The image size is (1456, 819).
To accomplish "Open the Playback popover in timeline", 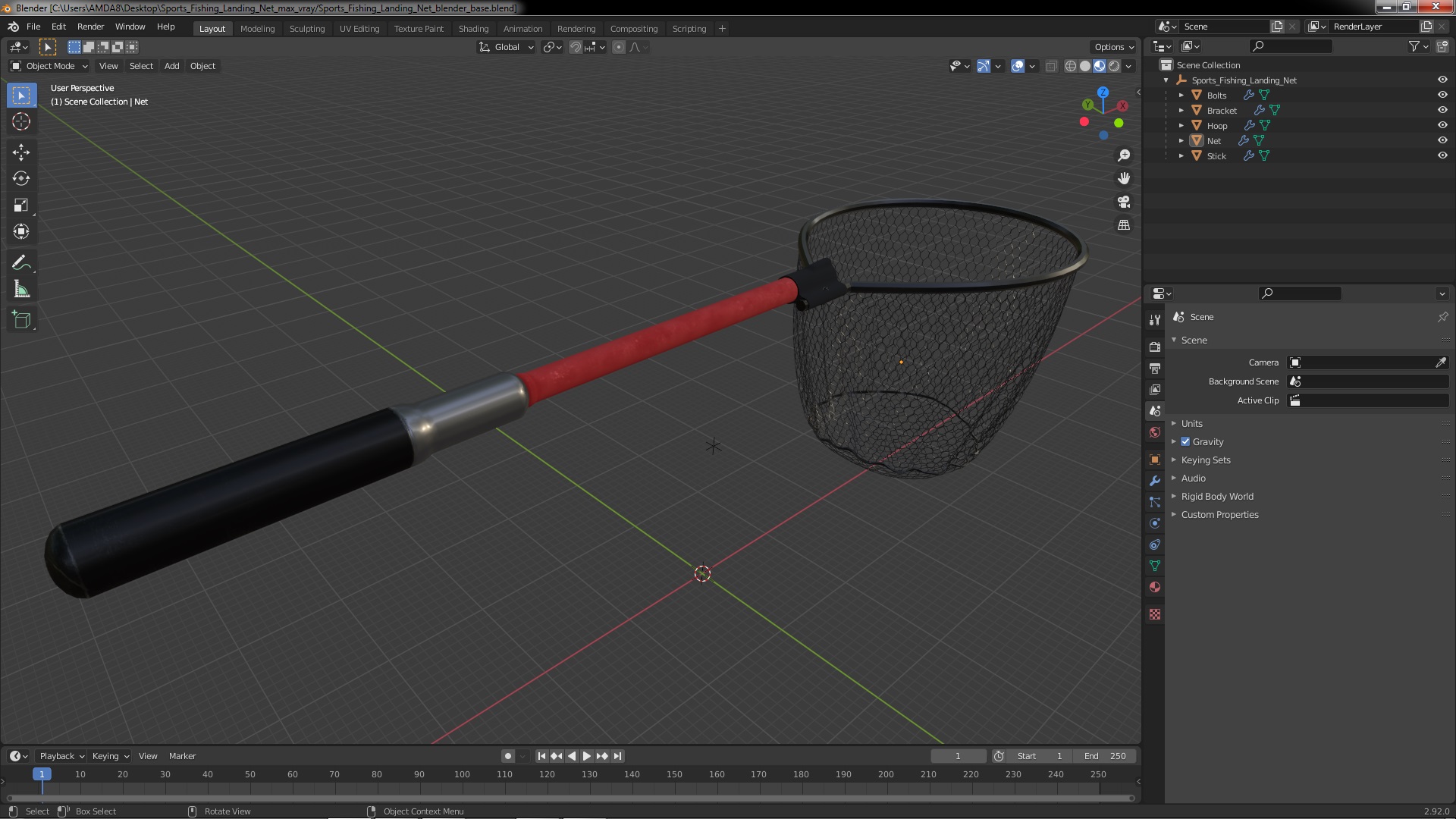I will click(61, 756).
